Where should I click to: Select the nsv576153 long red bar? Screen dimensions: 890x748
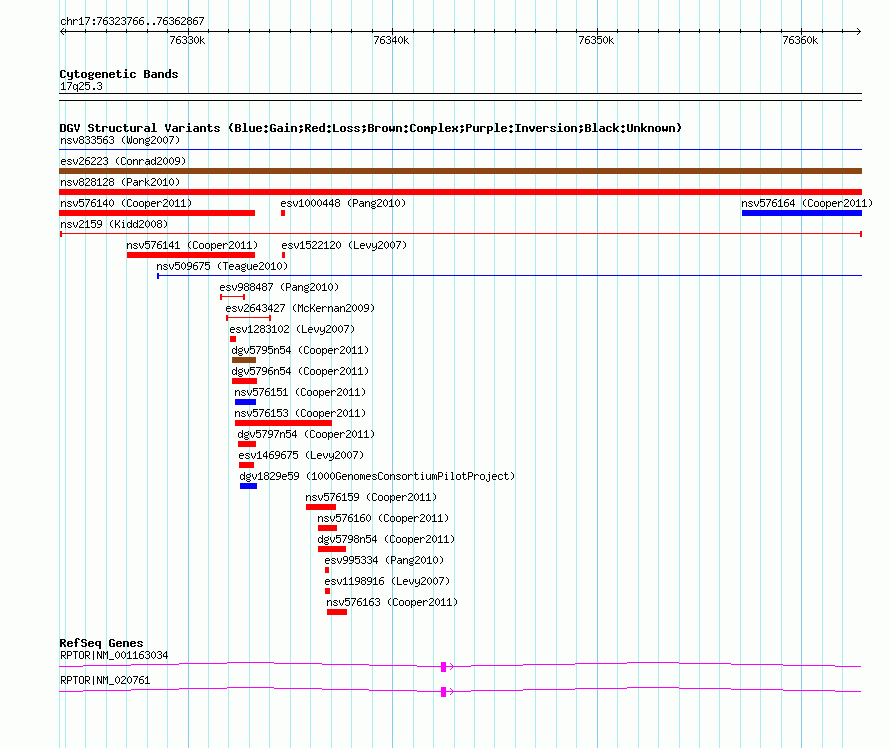tap(283, 423)
